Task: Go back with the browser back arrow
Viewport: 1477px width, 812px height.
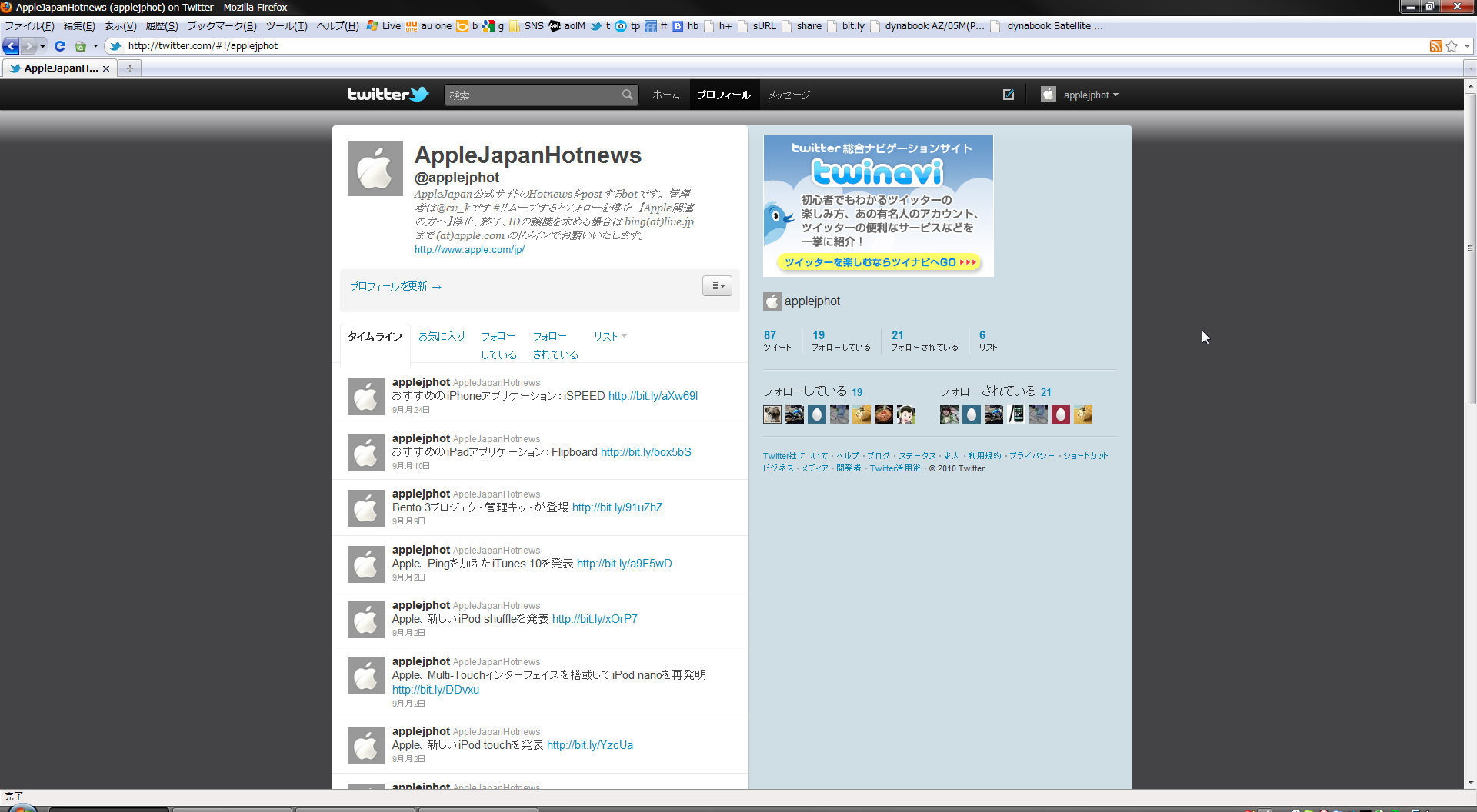Action: pyautogui.click(x=11, y=46)
